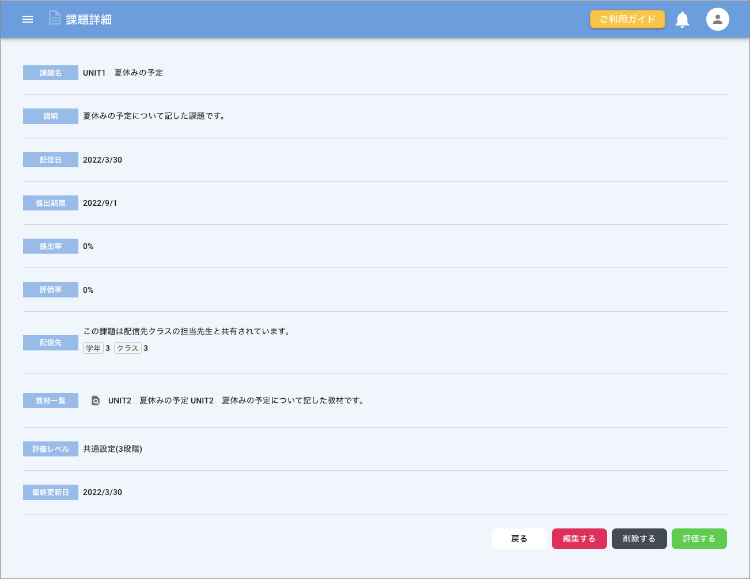Viewport: 750px width, 579px height.
Task: Click the 評価率 label
Action: [50, 290]
